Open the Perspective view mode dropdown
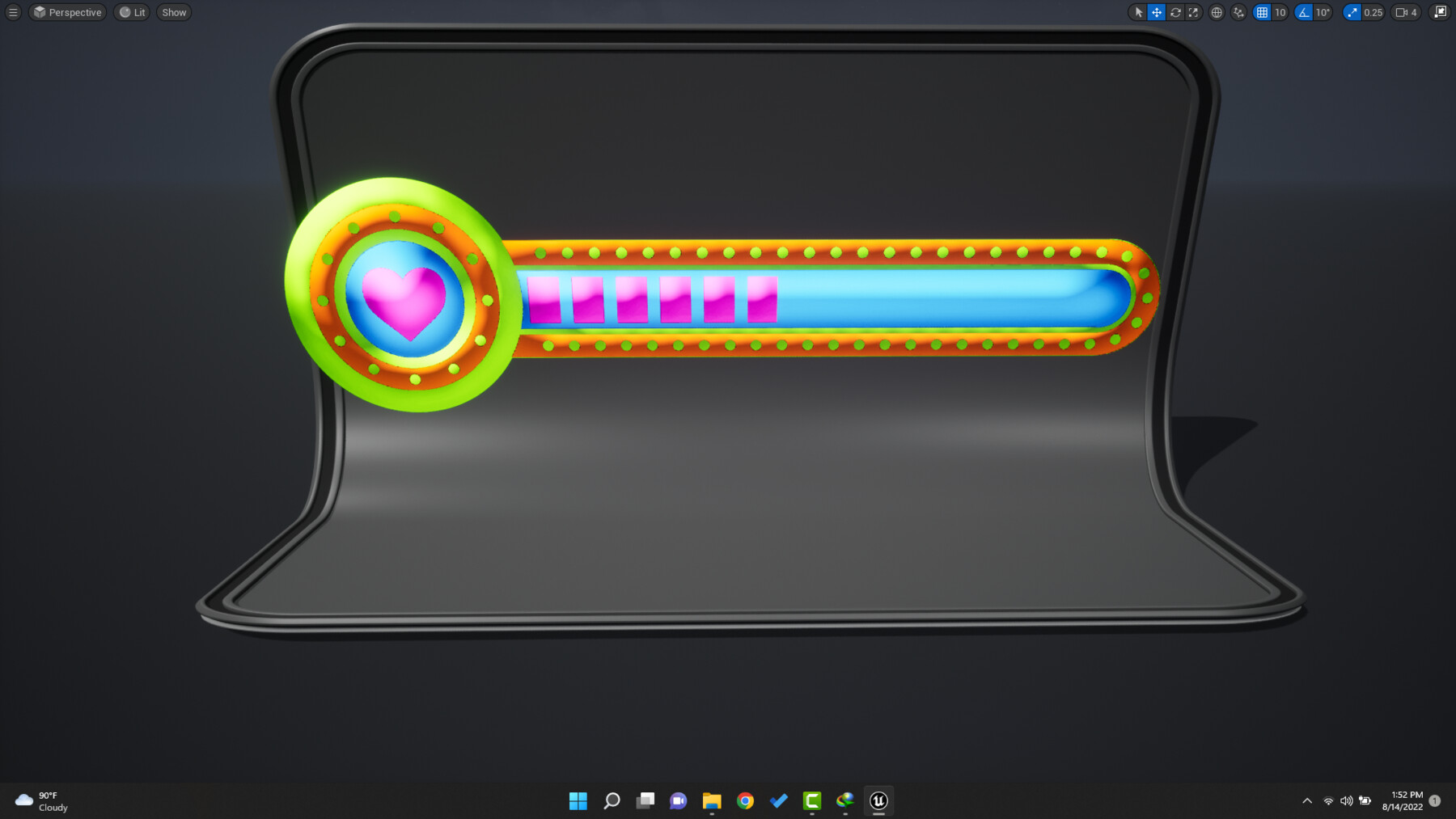This screenshot has width=1456, height=819. [x=67, y=12]
